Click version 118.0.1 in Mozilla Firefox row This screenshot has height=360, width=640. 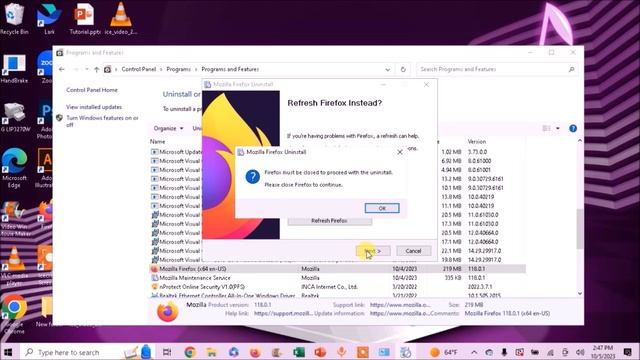(476, 269)
